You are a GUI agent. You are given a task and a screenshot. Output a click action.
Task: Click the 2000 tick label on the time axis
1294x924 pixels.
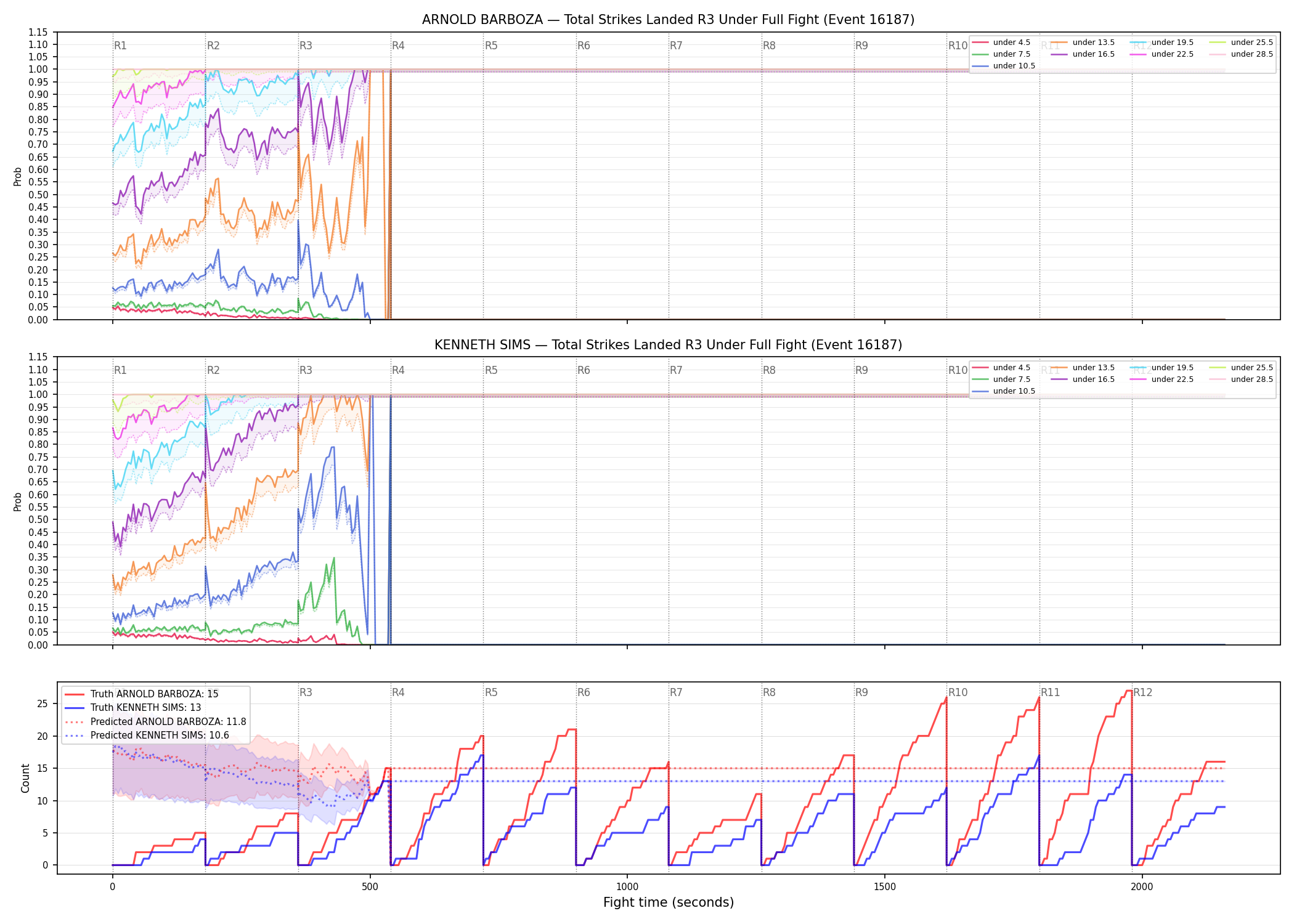coord(1142,887)
